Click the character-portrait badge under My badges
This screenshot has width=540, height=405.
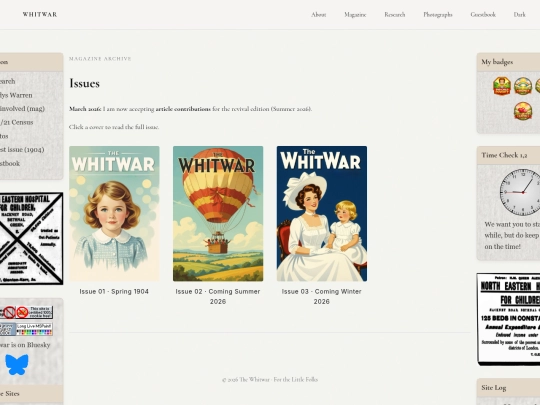[502, 86]
